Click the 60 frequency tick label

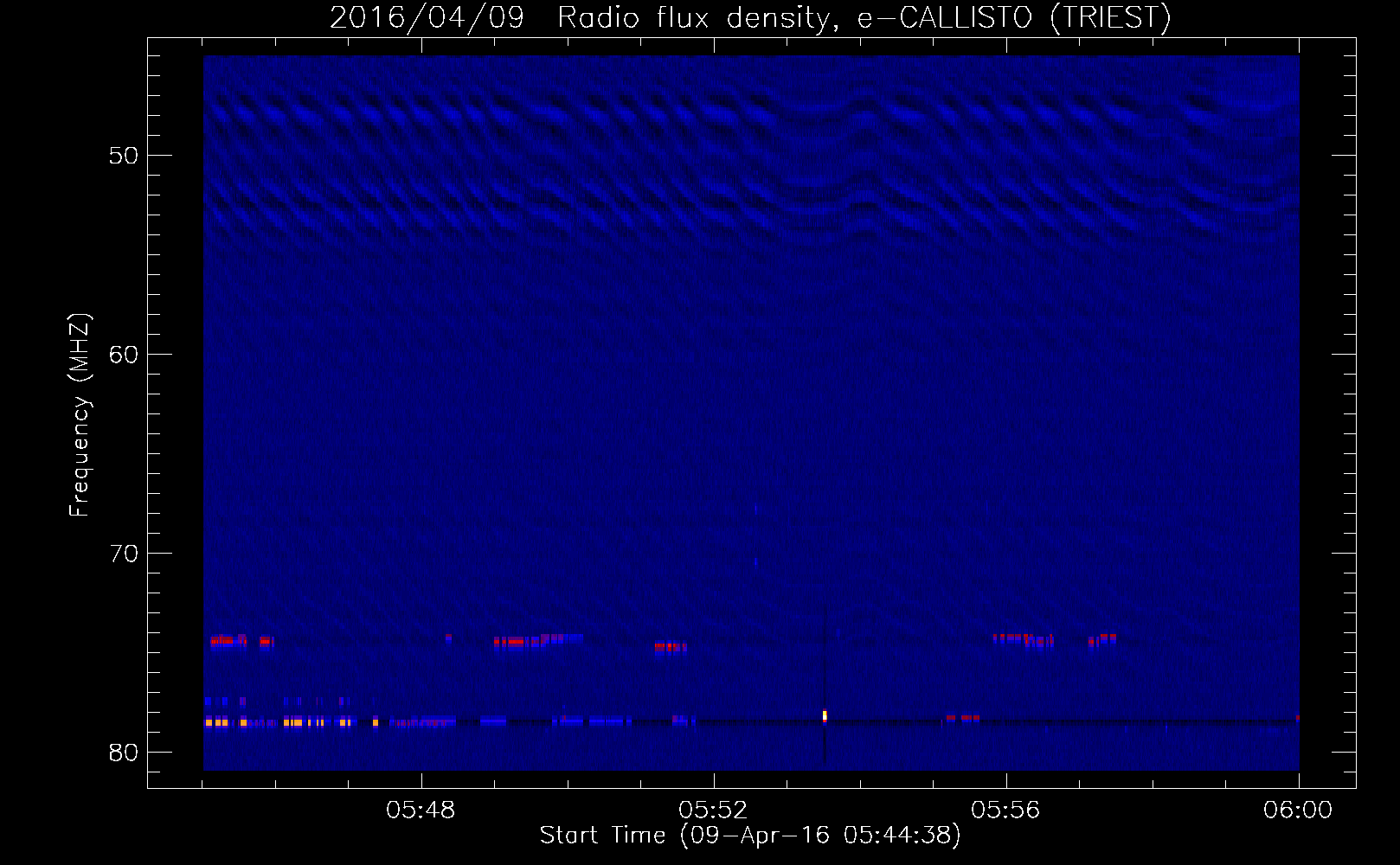[x=124, y=355]
